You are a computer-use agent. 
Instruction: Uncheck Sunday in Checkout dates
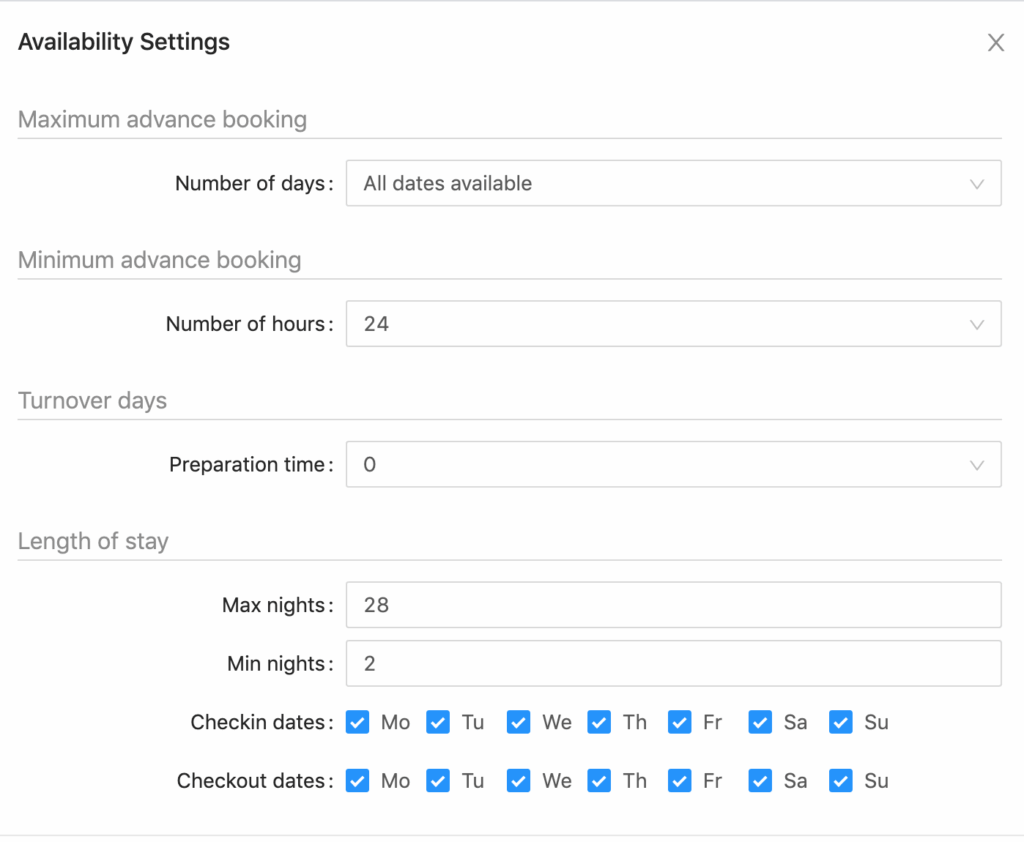pyautogui.click(x=841, y=781)
